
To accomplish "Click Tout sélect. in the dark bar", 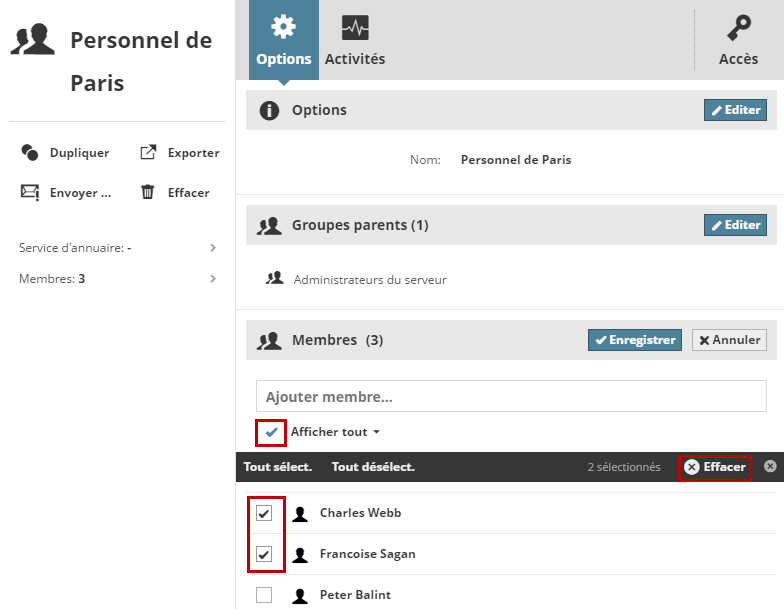I will click(278, 467).
